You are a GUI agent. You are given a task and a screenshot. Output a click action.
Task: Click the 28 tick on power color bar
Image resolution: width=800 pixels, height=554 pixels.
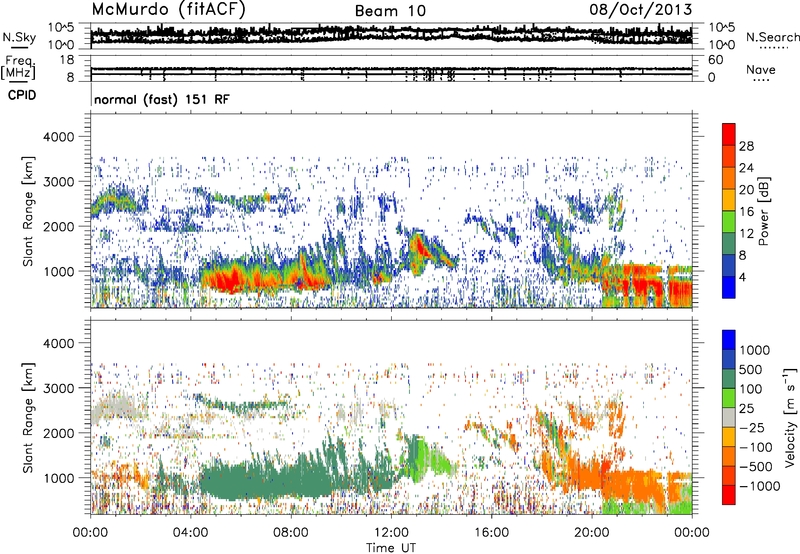746,146
